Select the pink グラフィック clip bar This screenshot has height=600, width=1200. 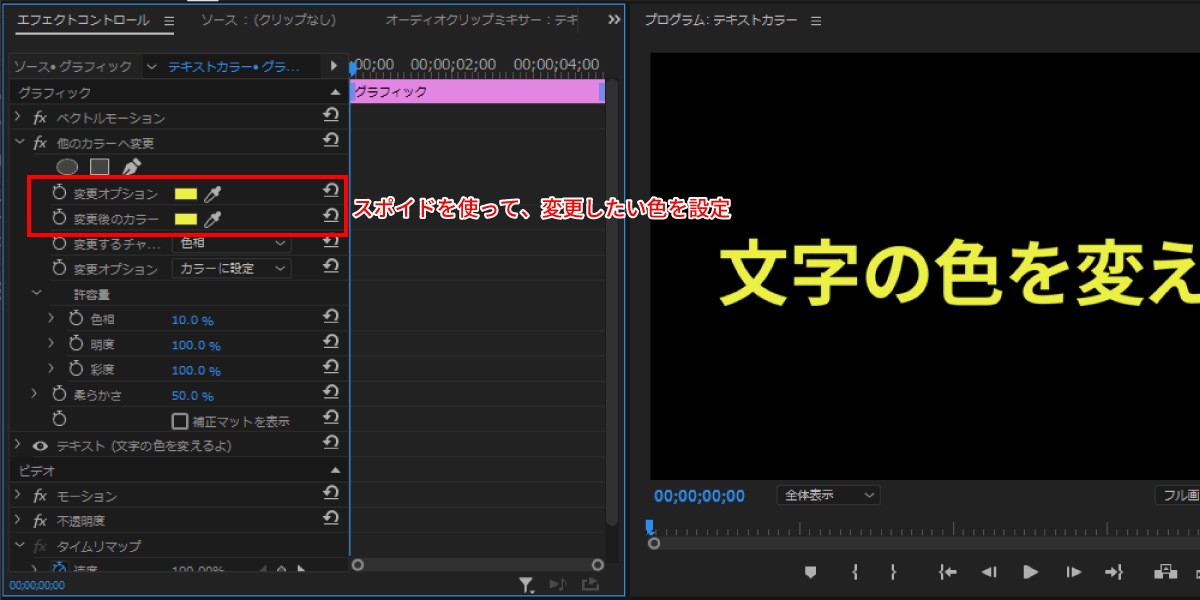pyautogui.click(x=476, y=91)
